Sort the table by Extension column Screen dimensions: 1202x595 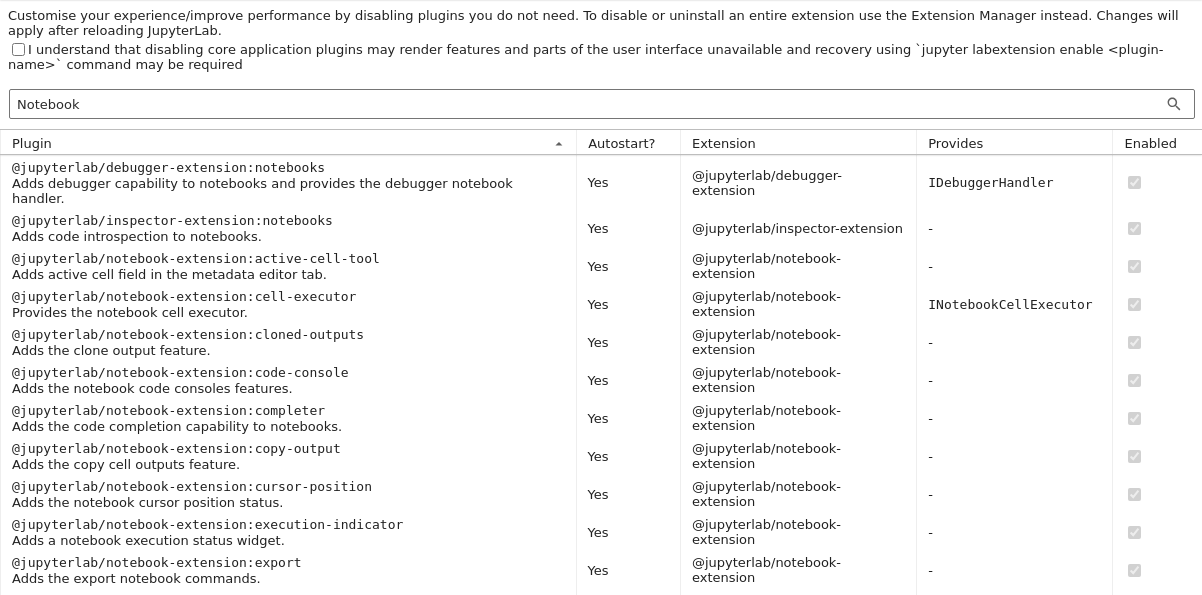point(725,143)
